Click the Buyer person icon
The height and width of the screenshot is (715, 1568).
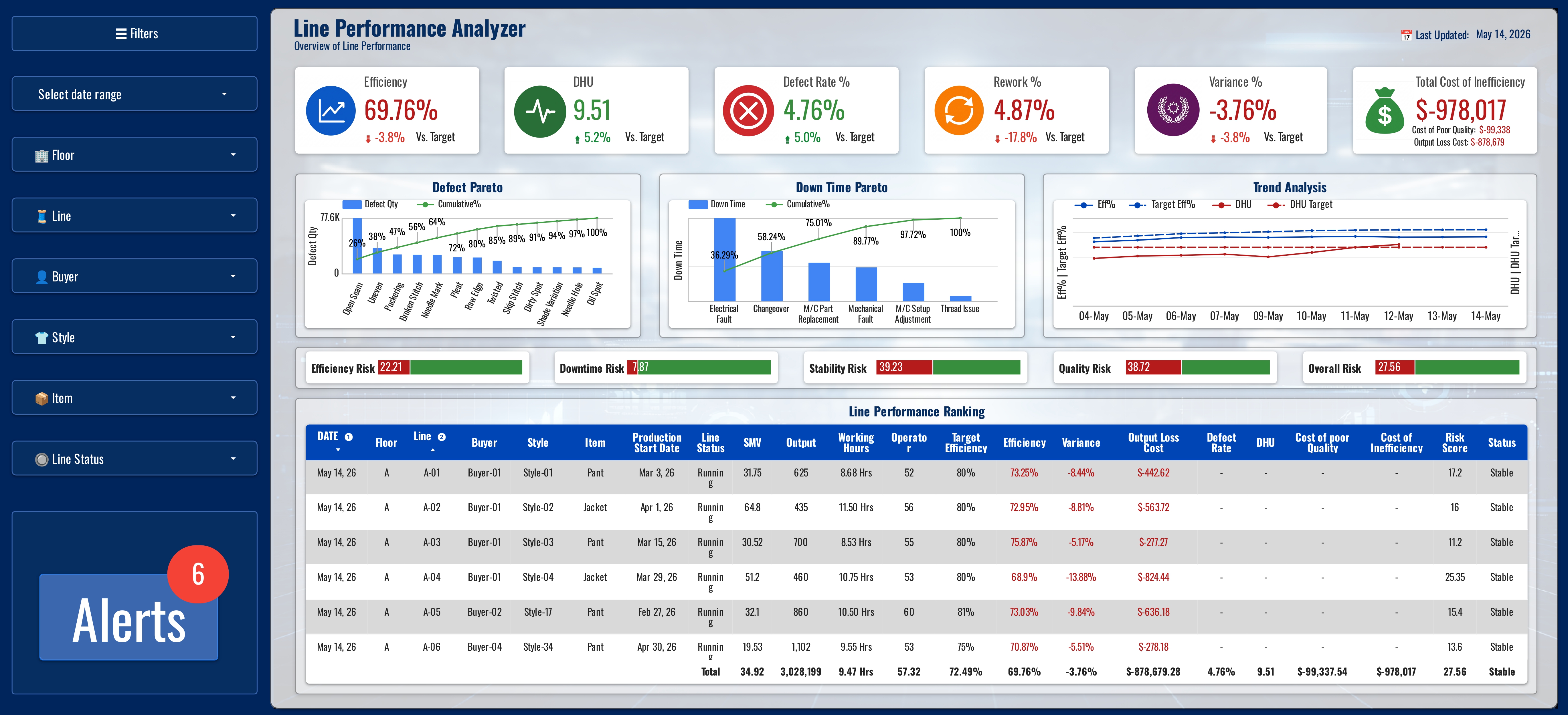pos(41,277)
